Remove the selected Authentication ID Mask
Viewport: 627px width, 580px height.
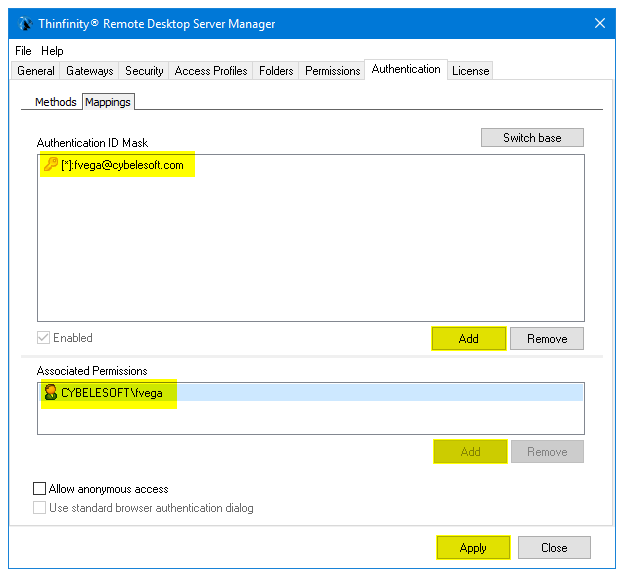547,339
